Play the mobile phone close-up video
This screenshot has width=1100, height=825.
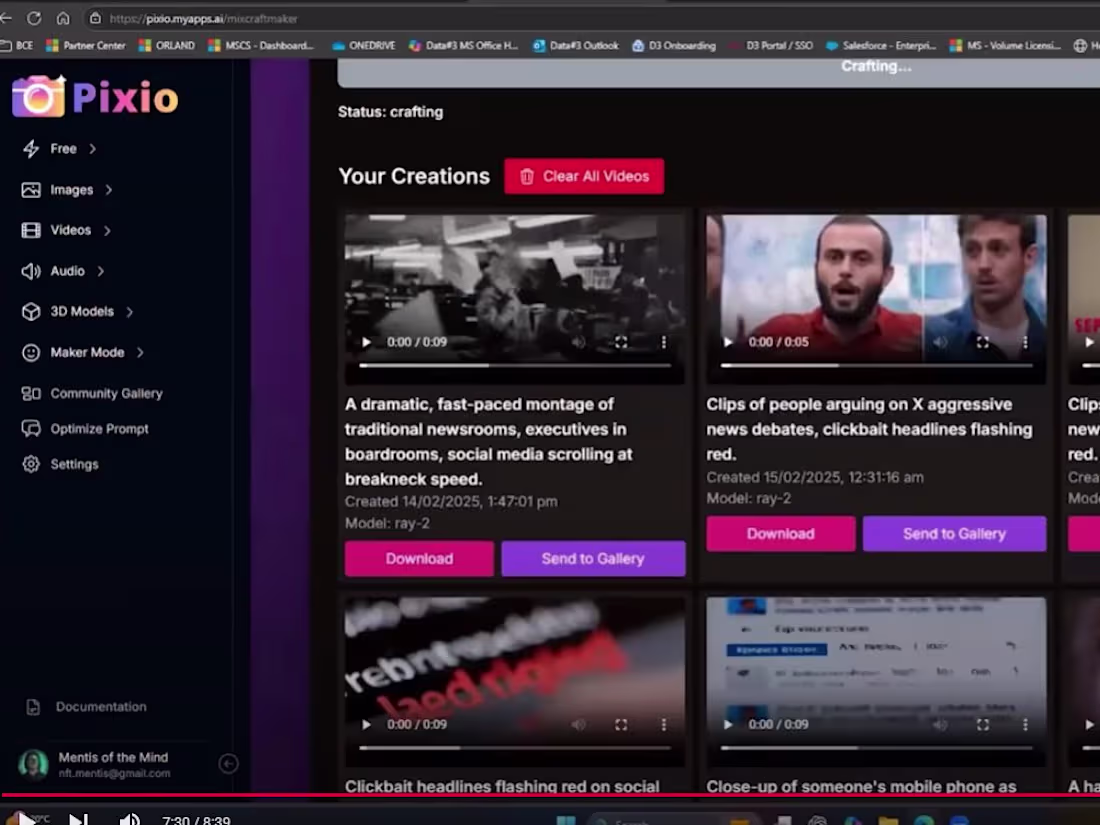click(728, 725)
